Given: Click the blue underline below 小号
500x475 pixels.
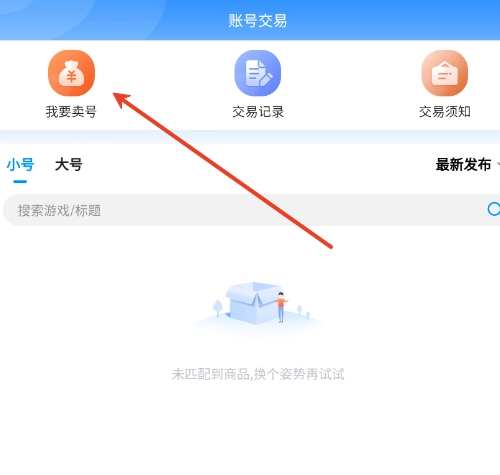Looking at the screenshot, I should (x=20, y=182).
